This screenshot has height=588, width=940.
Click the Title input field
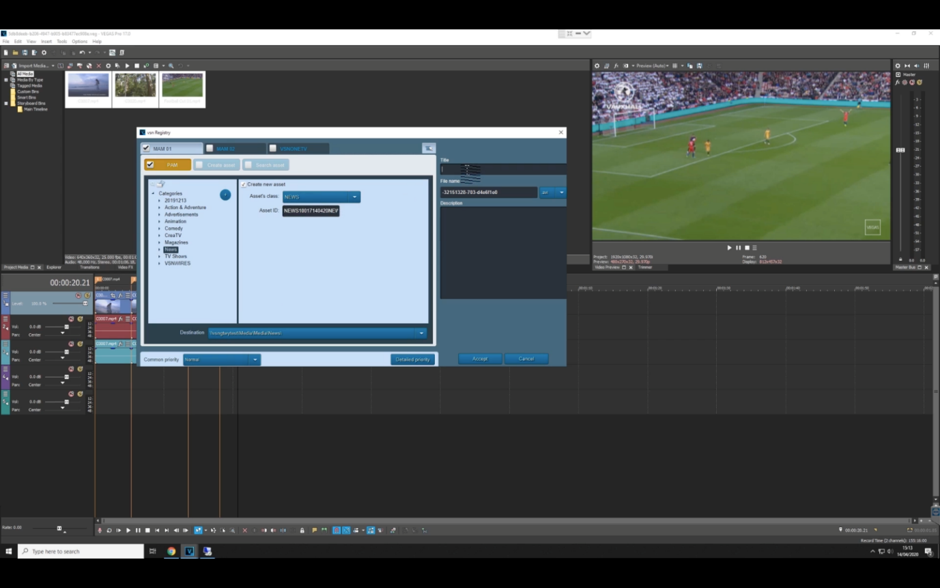coord(503,169)
